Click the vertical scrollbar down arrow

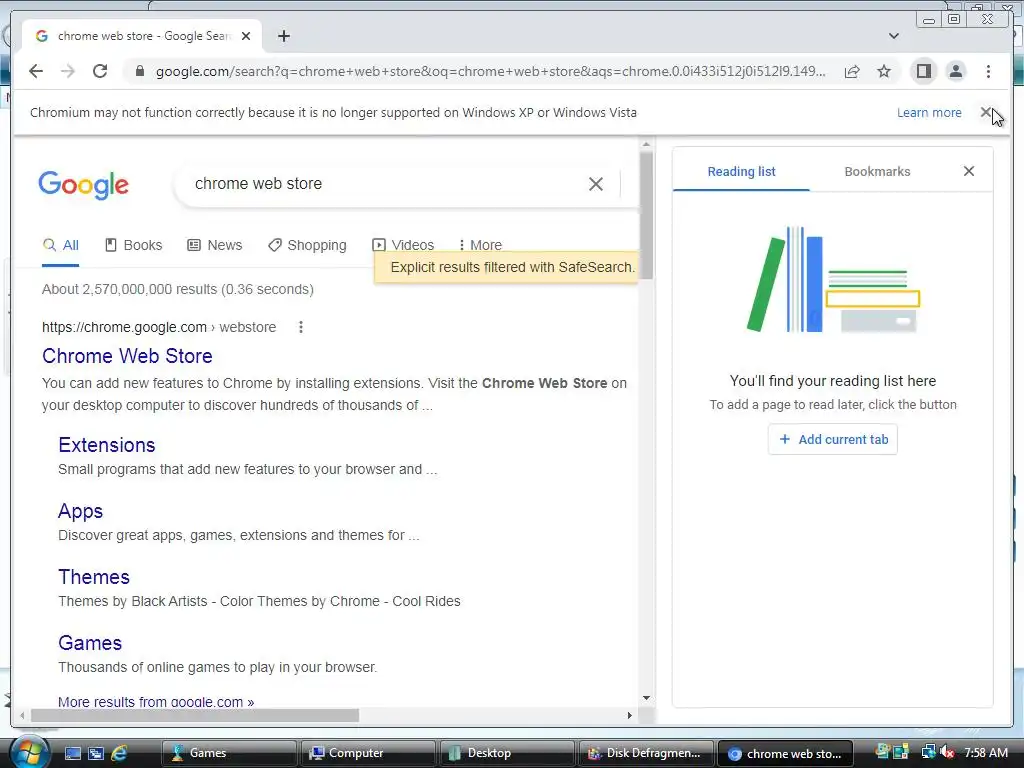click(646, 698)
